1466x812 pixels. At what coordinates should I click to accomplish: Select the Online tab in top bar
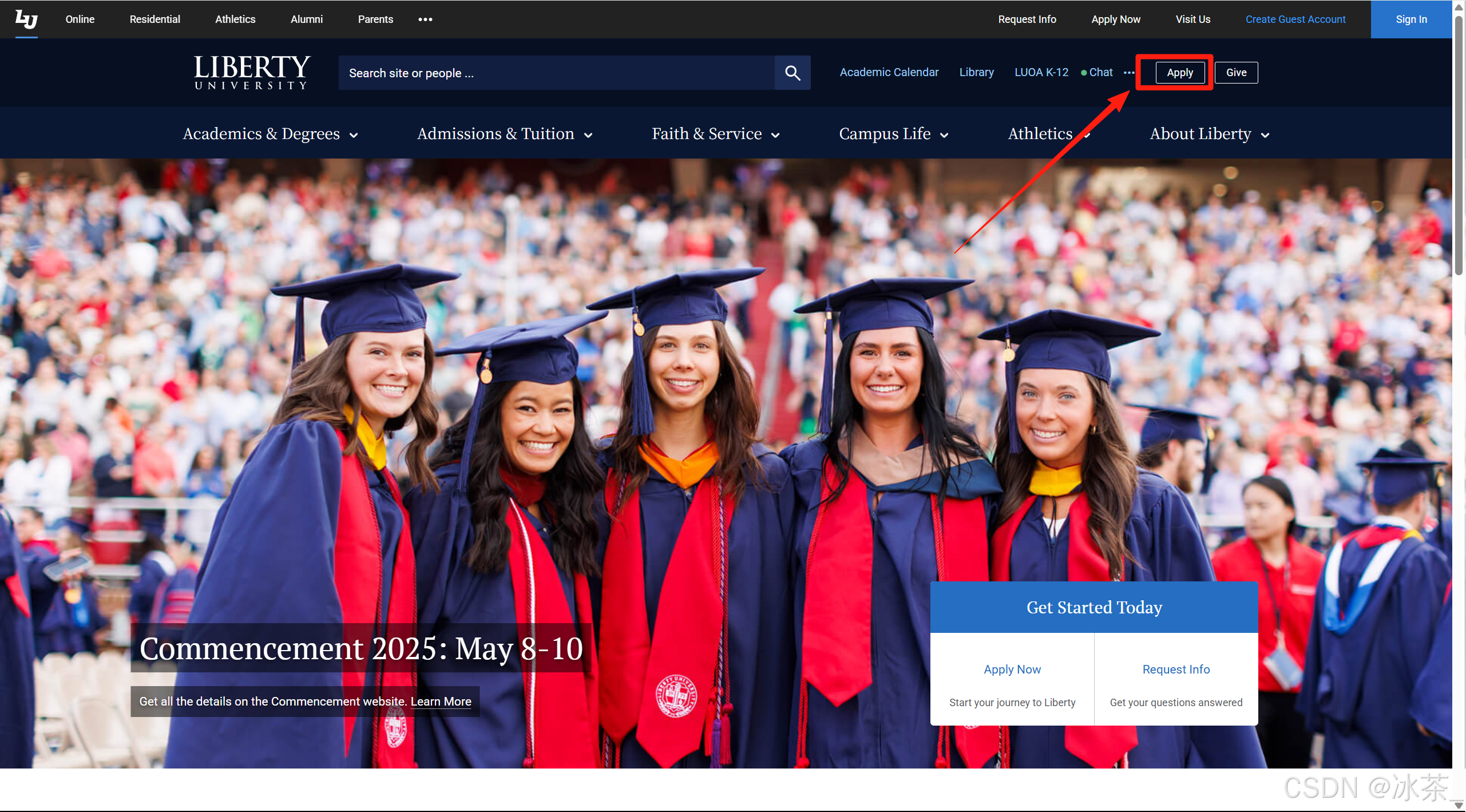click(x=80, y=19)
